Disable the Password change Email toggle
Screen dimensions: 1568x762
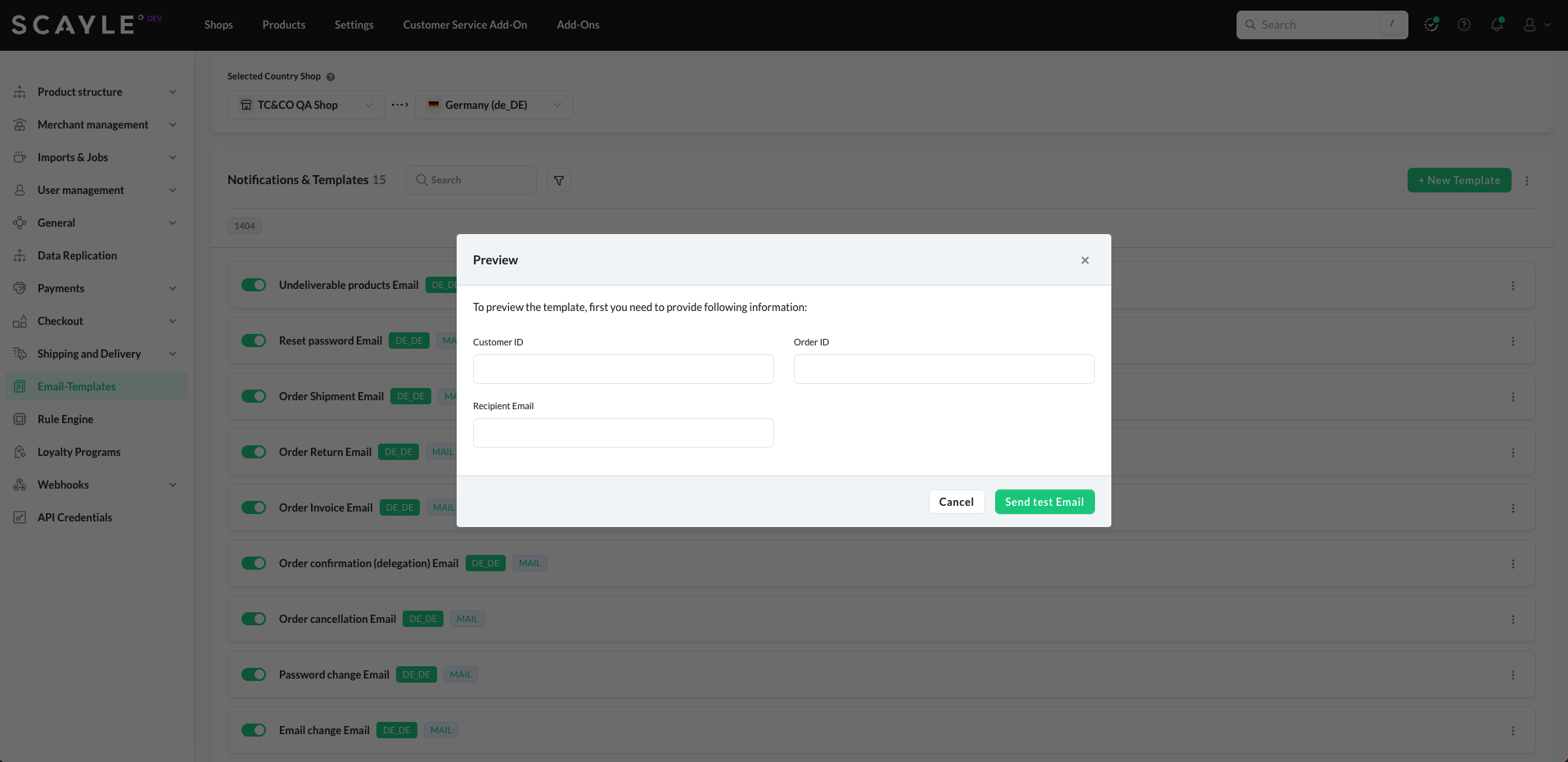(254, 674)
